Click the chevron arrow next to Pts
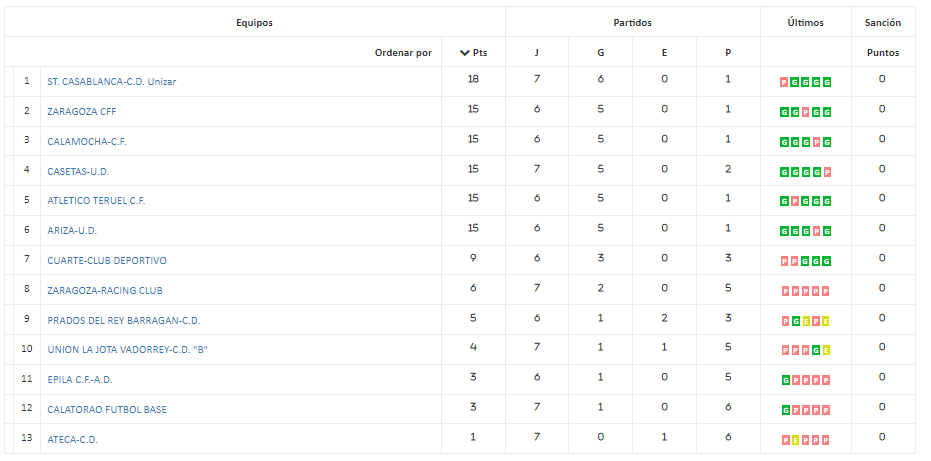 click(x=465, y=53)
